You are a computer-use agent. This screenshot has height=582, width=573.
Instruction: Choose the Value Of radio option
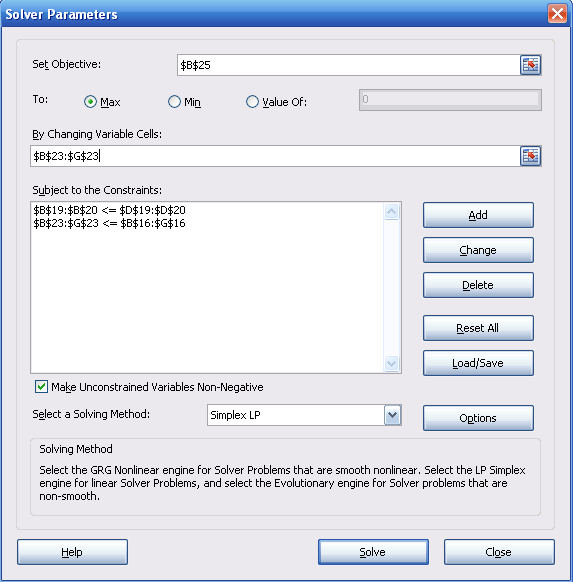pyautogui.click(x=252, y=102)
